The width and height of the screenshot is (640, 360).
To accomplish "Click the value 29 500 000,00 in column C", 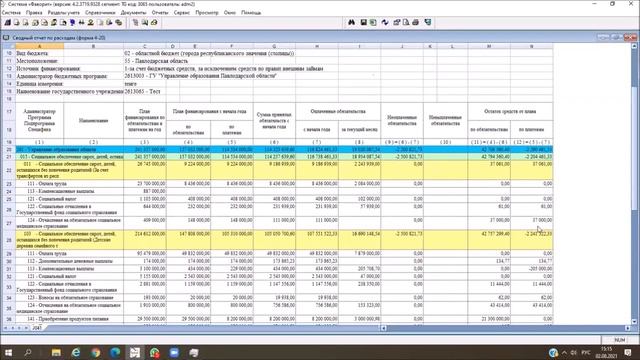I will point(151,319).
